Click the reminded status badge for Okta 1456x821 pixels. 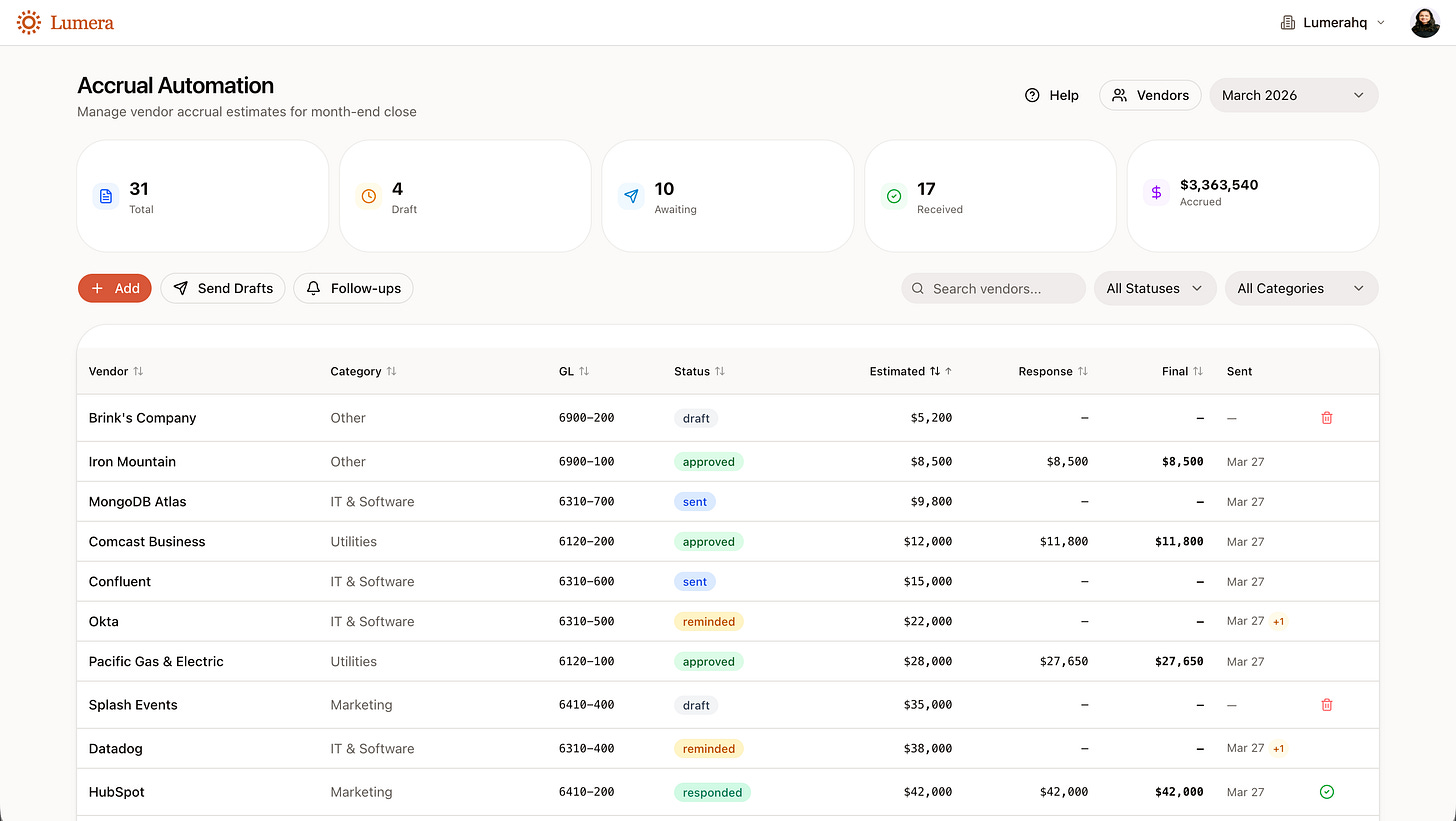pos(709,622)
